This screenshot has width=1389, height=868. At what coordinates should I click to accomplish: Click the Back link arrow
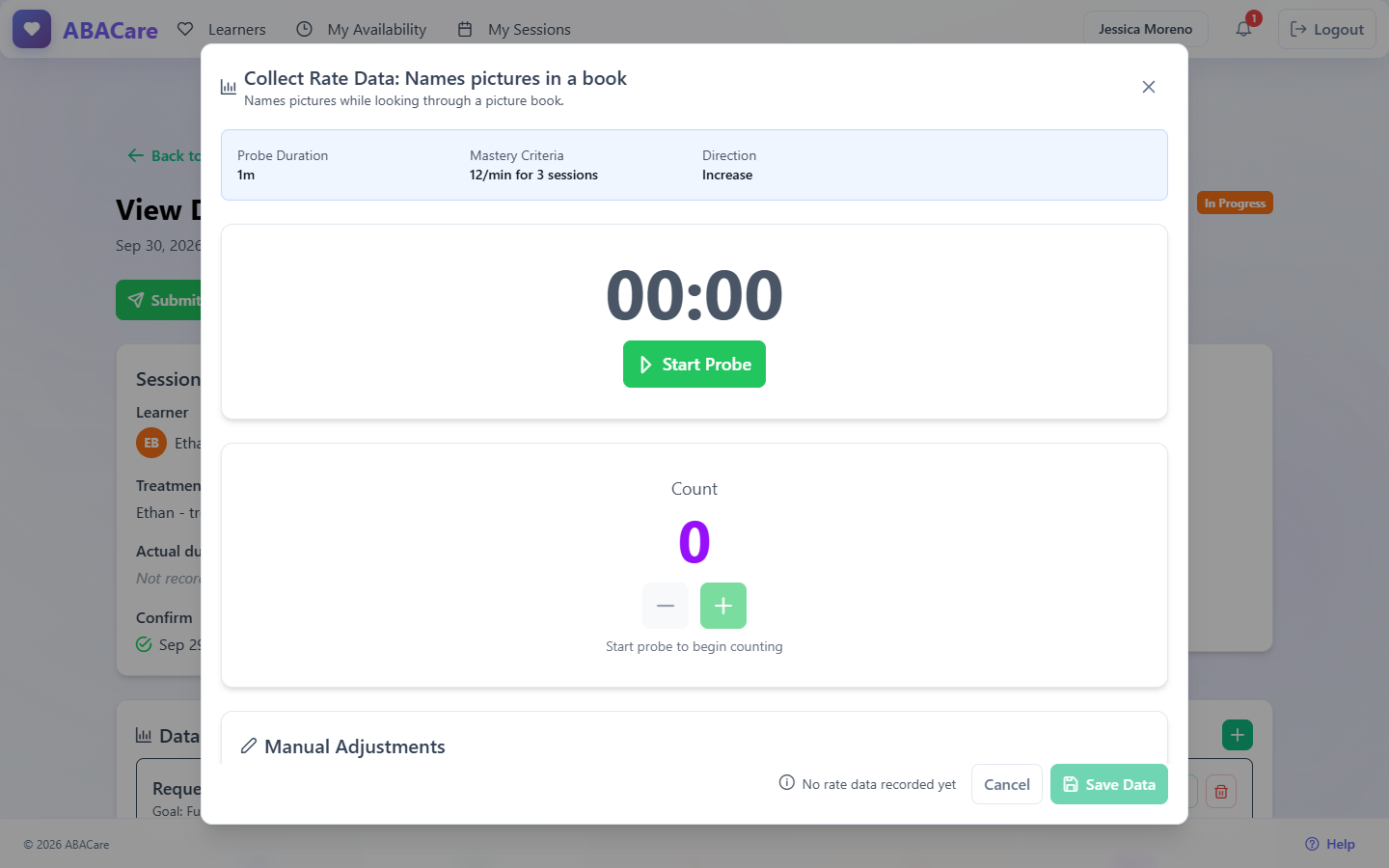pos(136,155)
